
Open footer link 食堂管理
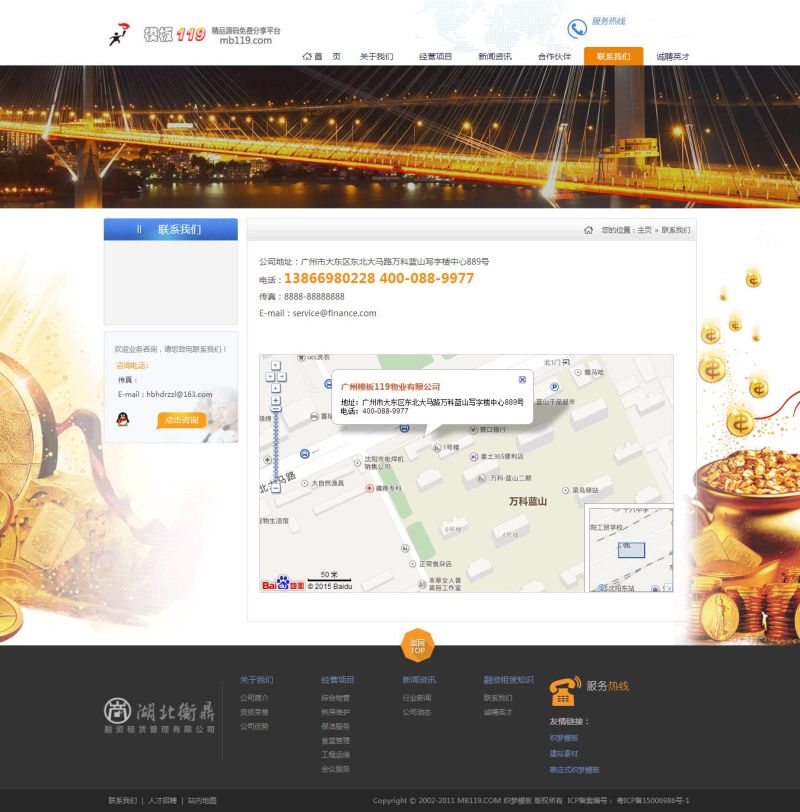coord(336,741)
